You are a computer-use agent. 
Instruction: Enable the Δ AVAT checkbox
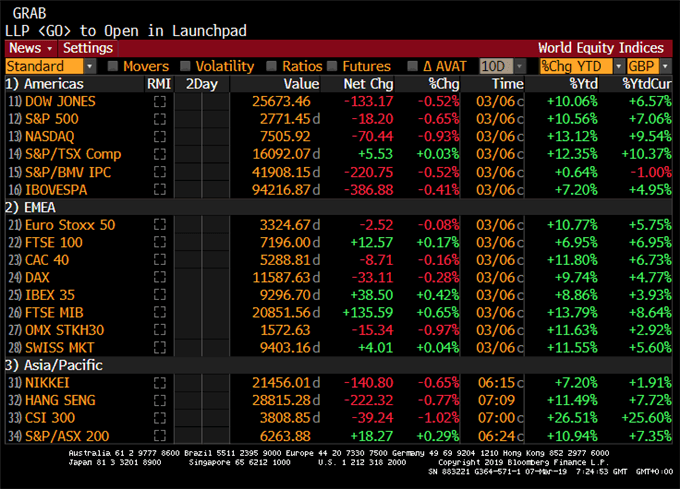pyautogui.click(x=413, y=66)
